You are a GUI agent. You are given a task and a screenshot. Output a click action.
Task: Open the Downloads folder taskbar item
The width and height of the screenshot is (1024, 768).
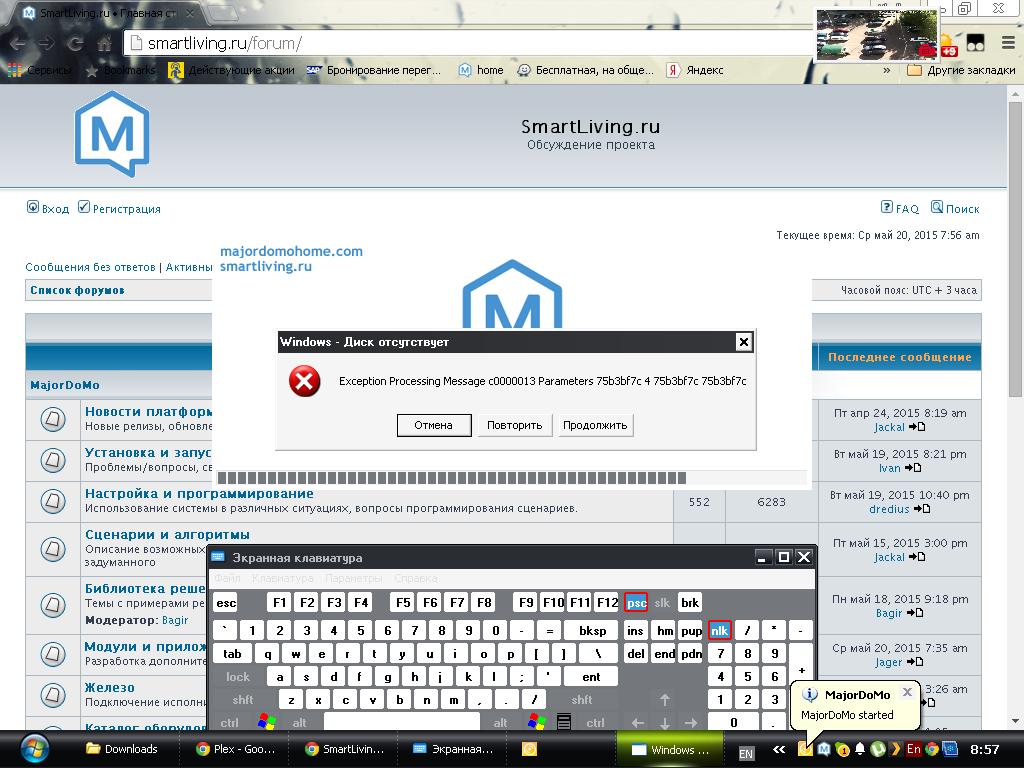[x=123, y=749]
